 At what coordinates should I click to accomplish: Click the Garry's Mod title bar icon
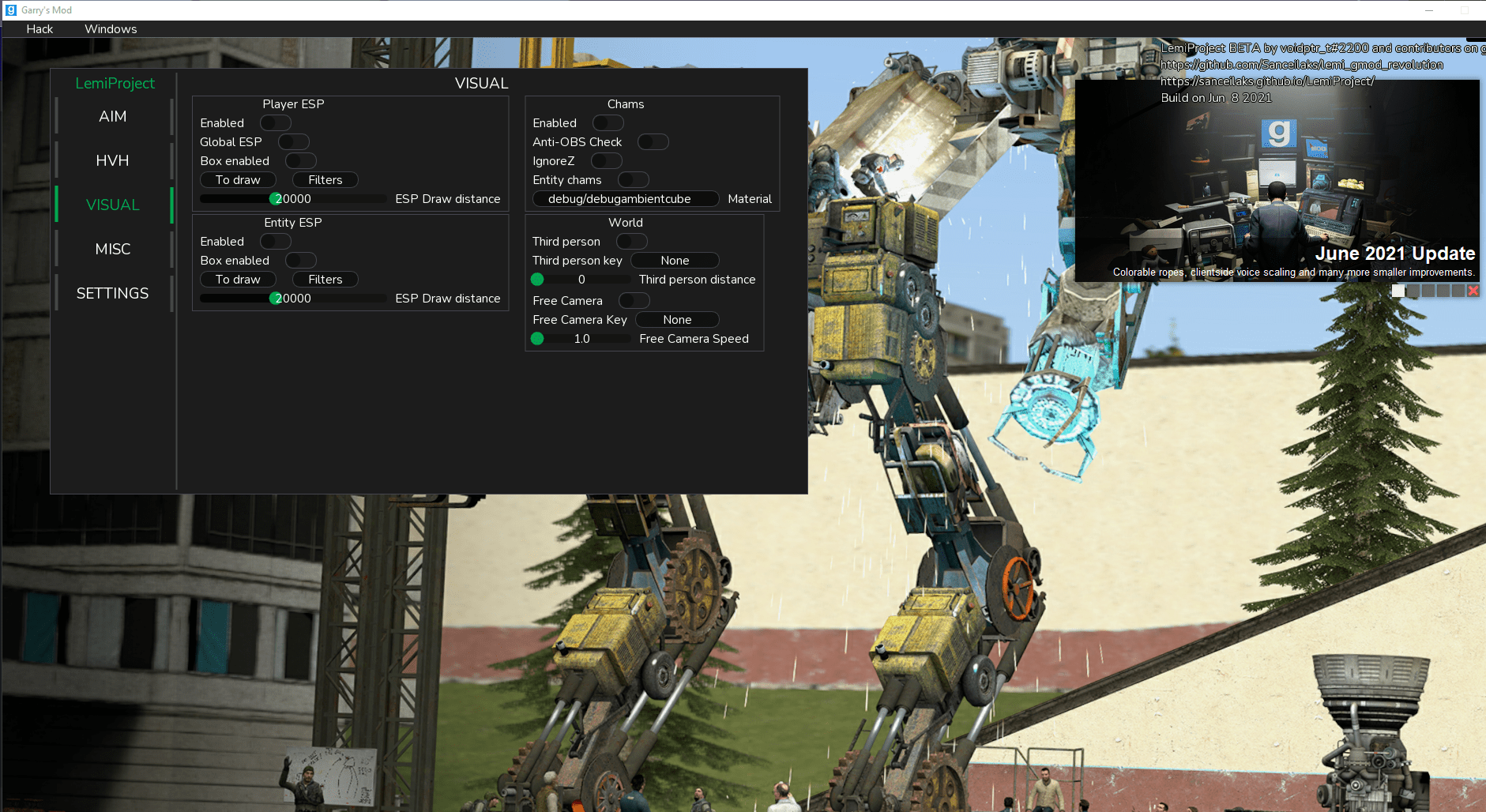[11, 10]
